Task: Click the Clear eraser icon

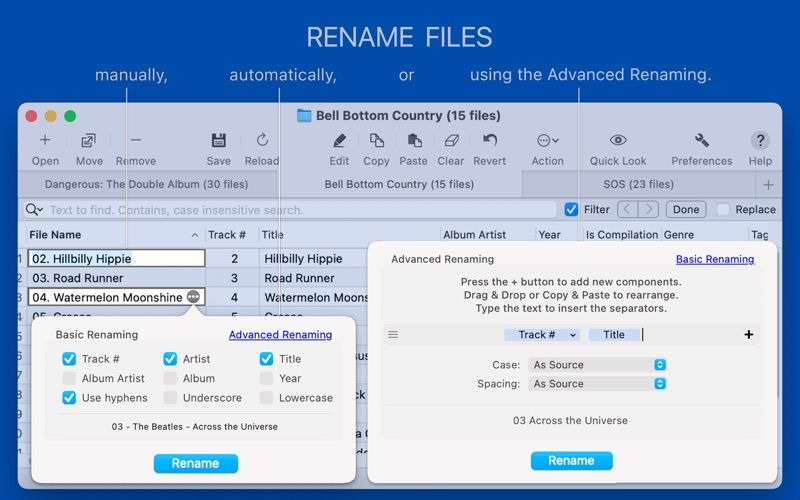Action: [451, 140]
